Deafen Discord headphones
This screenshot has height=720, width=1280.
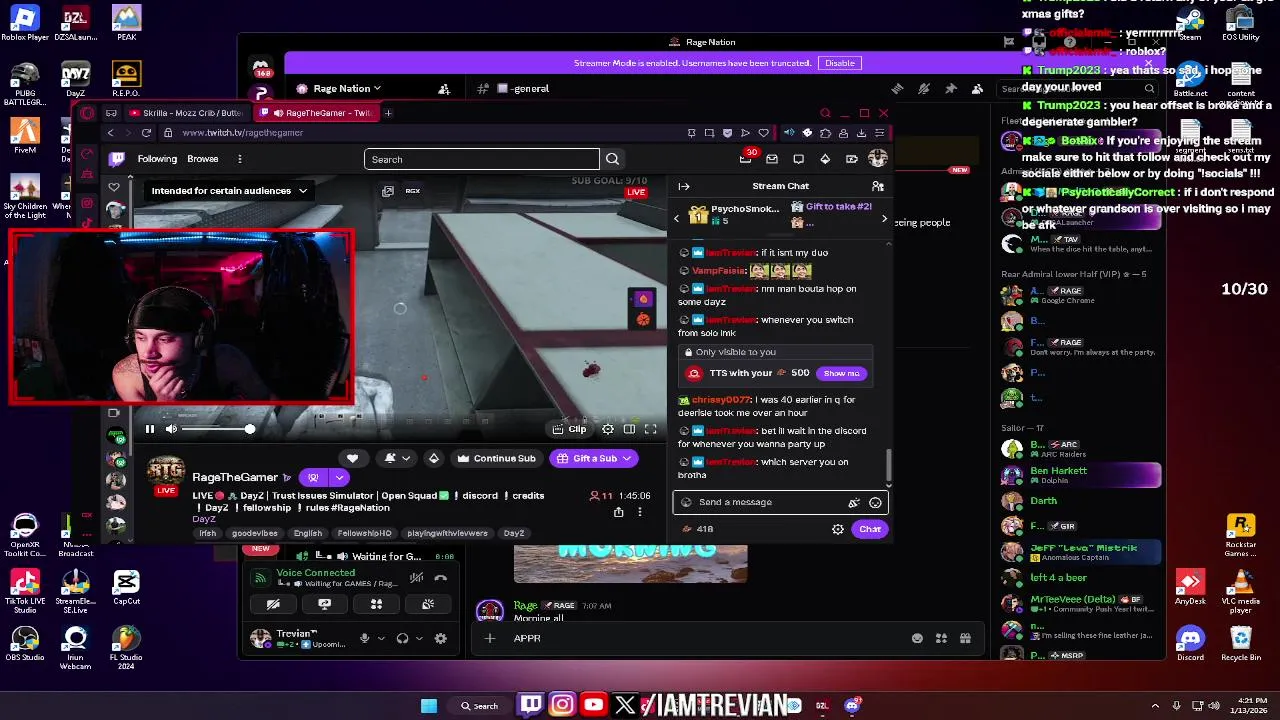click(403, 638)
